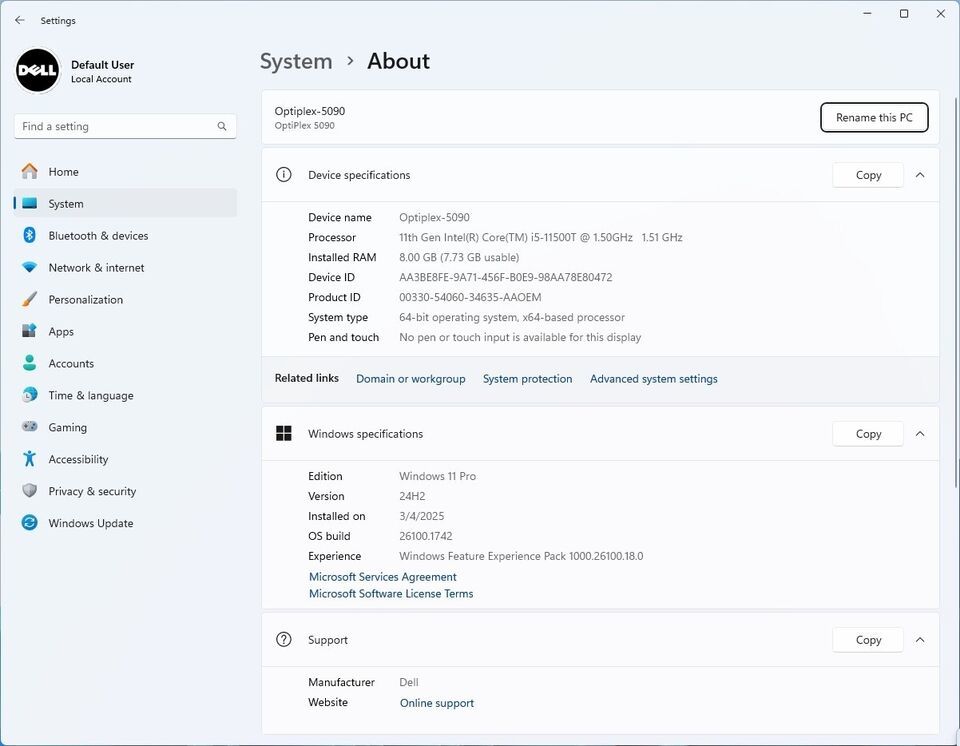Click the back arrow in Settings title bar
The width and height of the screenshot is (960, 746).
pyautogui.click(x=20, y=20)
